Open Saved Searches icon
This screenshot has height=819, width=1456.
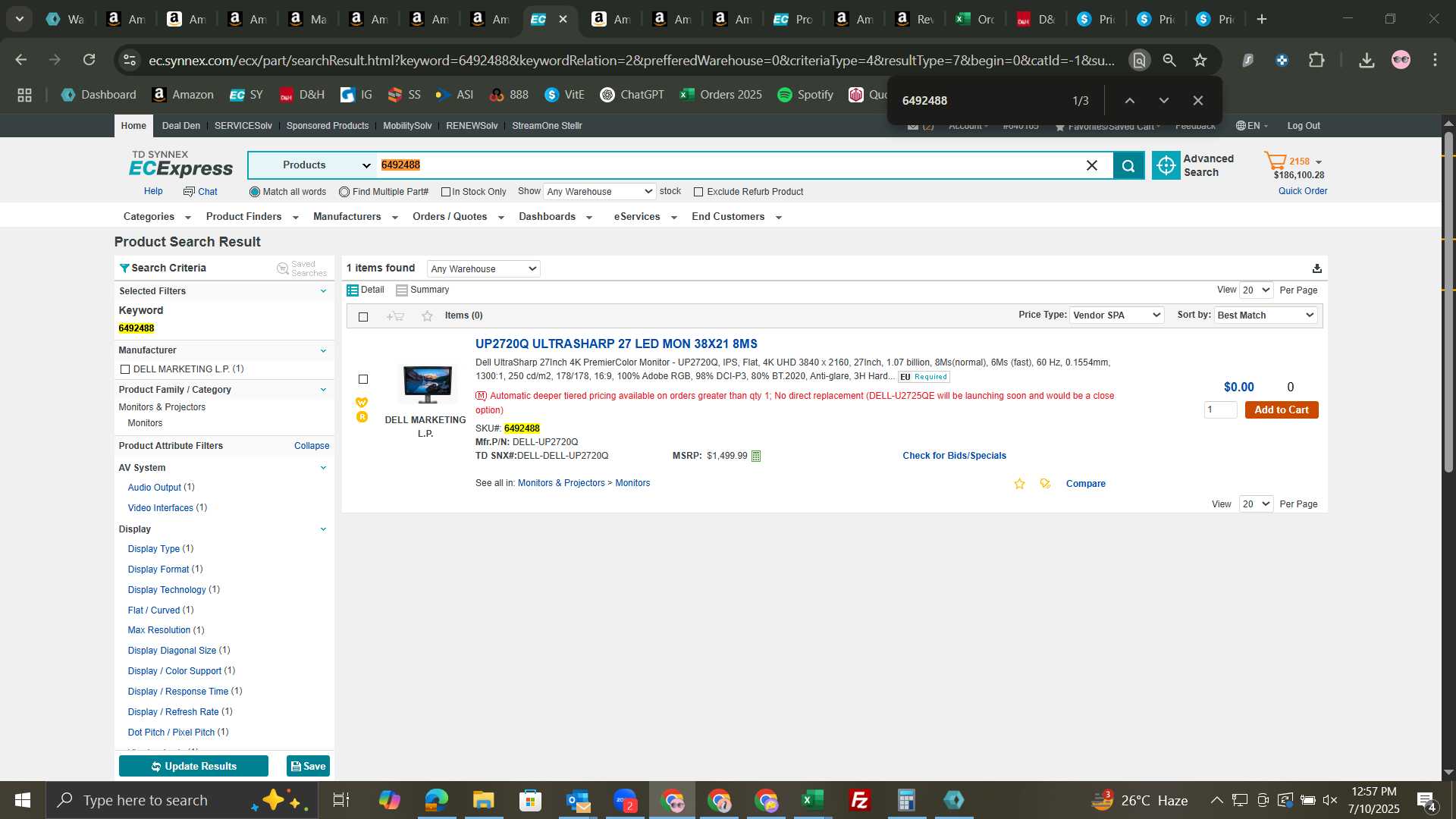point(283,268)
